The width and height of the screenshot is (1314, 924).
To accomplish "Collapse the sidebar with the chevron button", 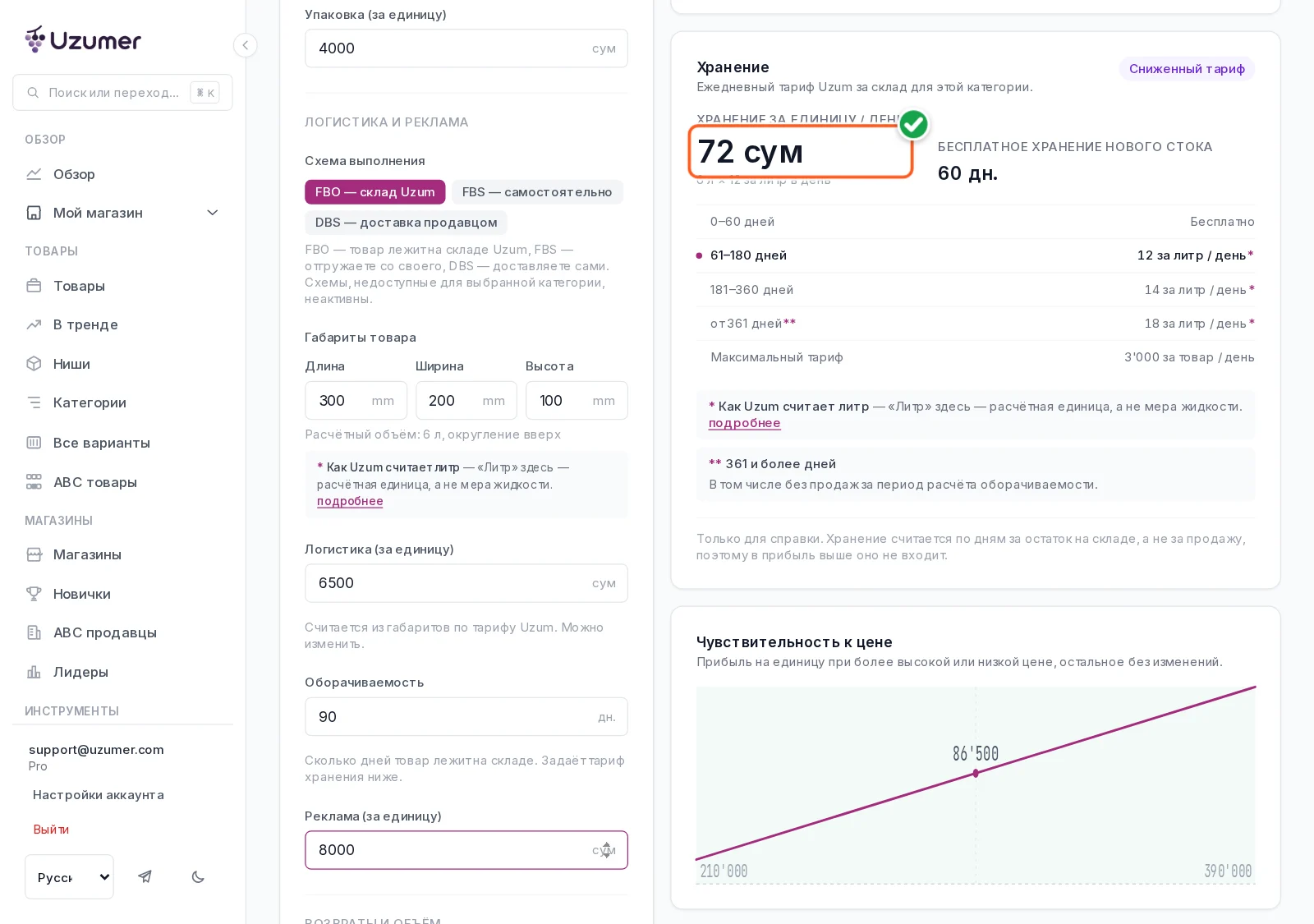I will 245,45.
